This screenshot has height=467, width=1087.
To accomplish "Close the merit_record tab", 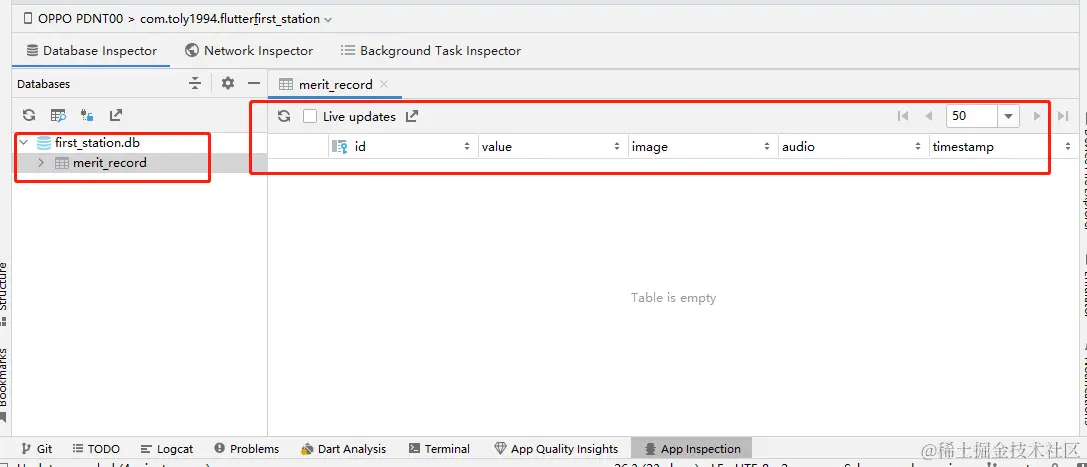I will tap(384, 84).
